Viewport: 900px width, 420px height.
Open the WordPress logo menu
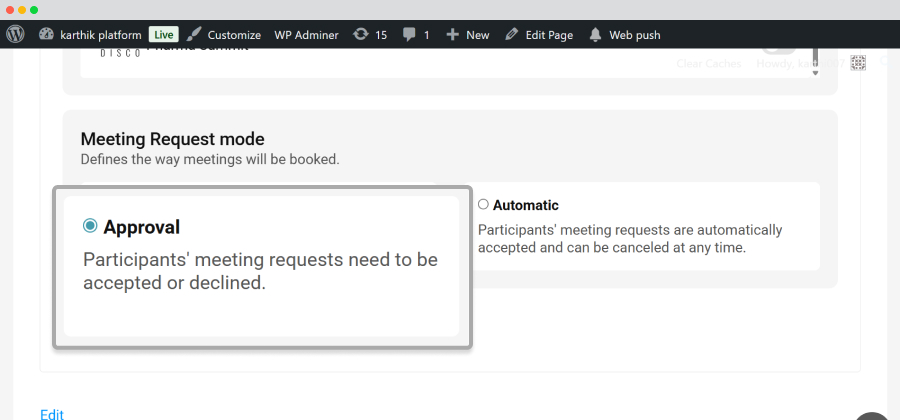point(15,34)
